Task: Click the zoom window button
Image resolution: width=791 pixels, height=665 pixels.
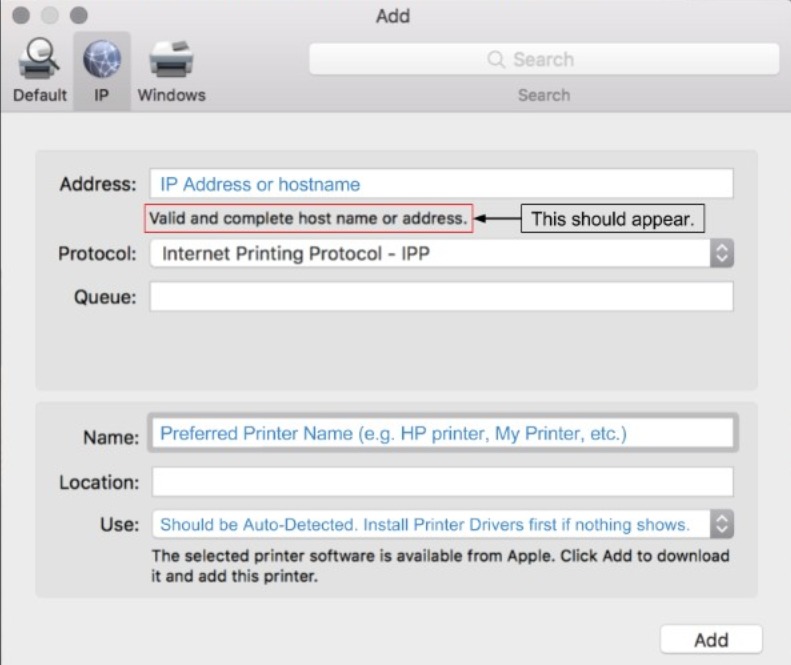Action: point(78,16)
